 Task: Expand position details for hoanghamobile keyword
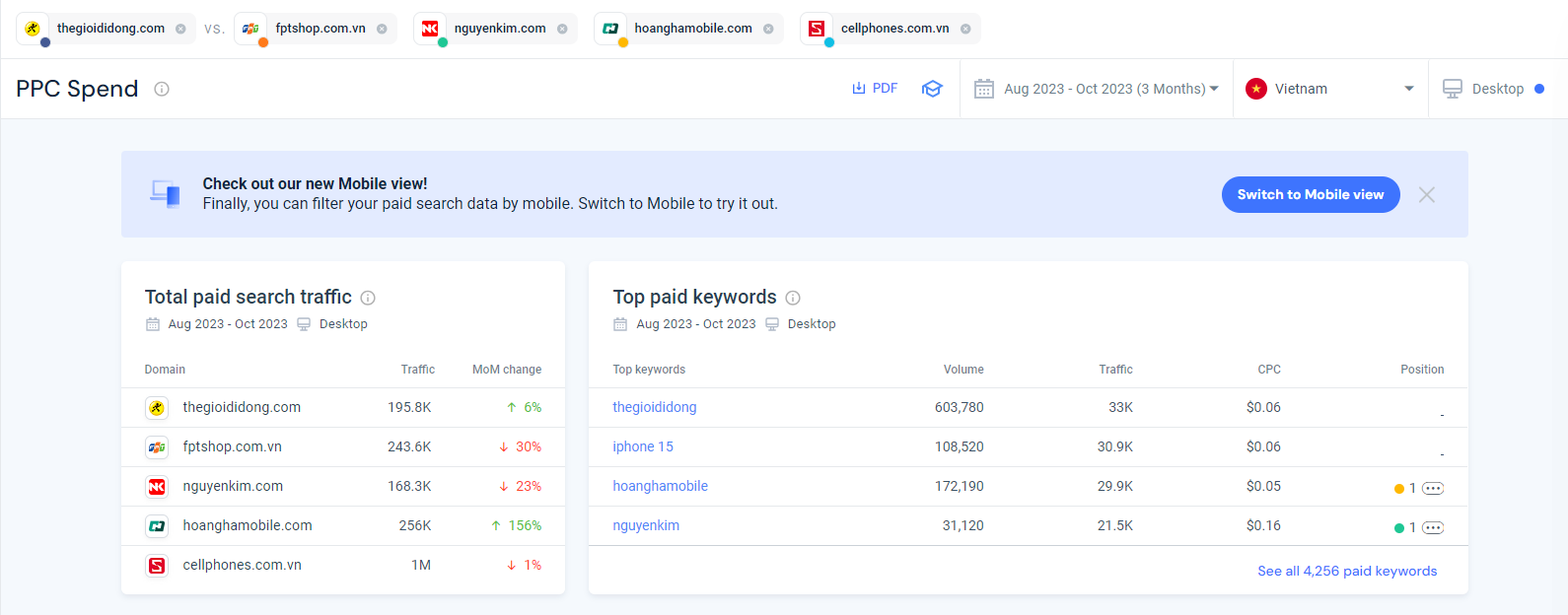click(1433, 488)
